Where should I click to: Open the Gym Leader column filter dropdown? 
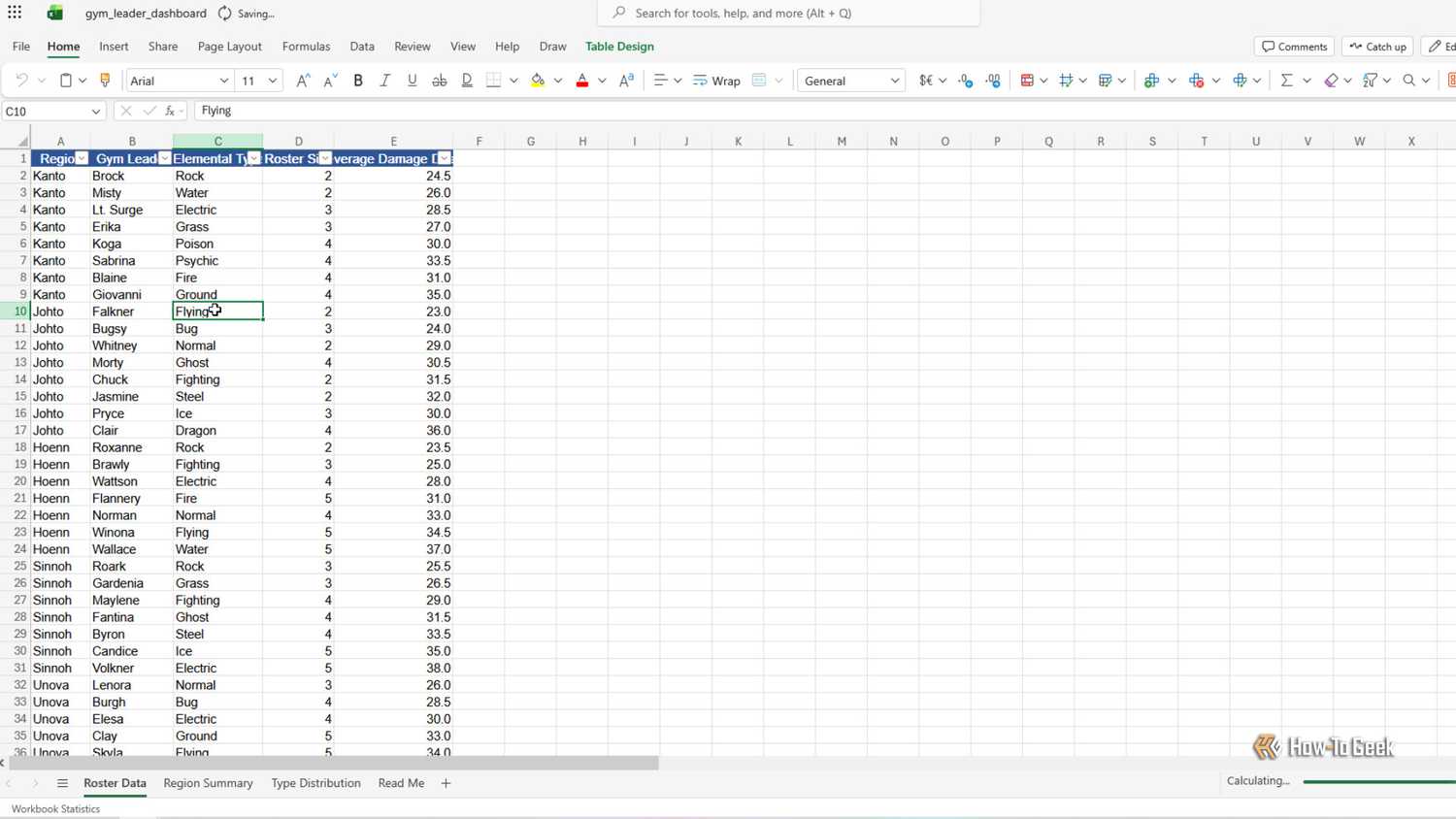[x=165, y=158]
